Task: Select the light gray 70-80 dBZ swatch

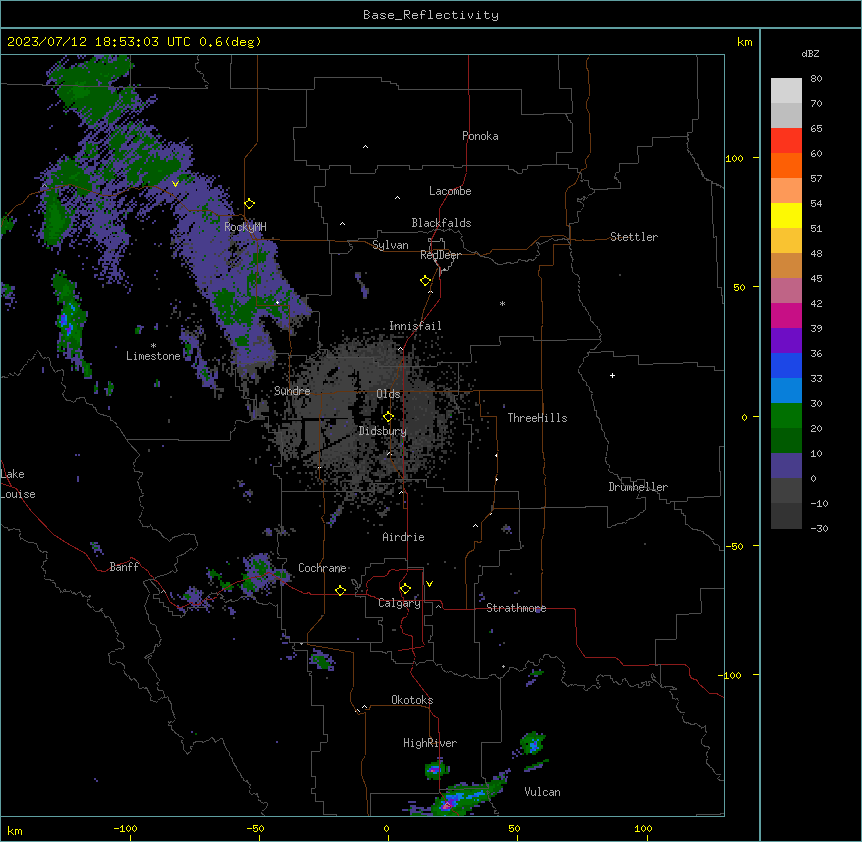Action: tap(786, 91)
